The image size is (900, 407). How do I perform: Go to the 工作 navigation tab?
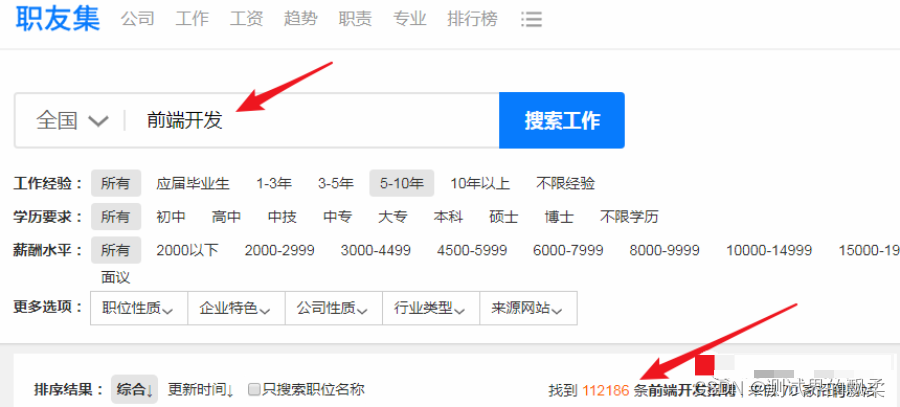(192, 19)
